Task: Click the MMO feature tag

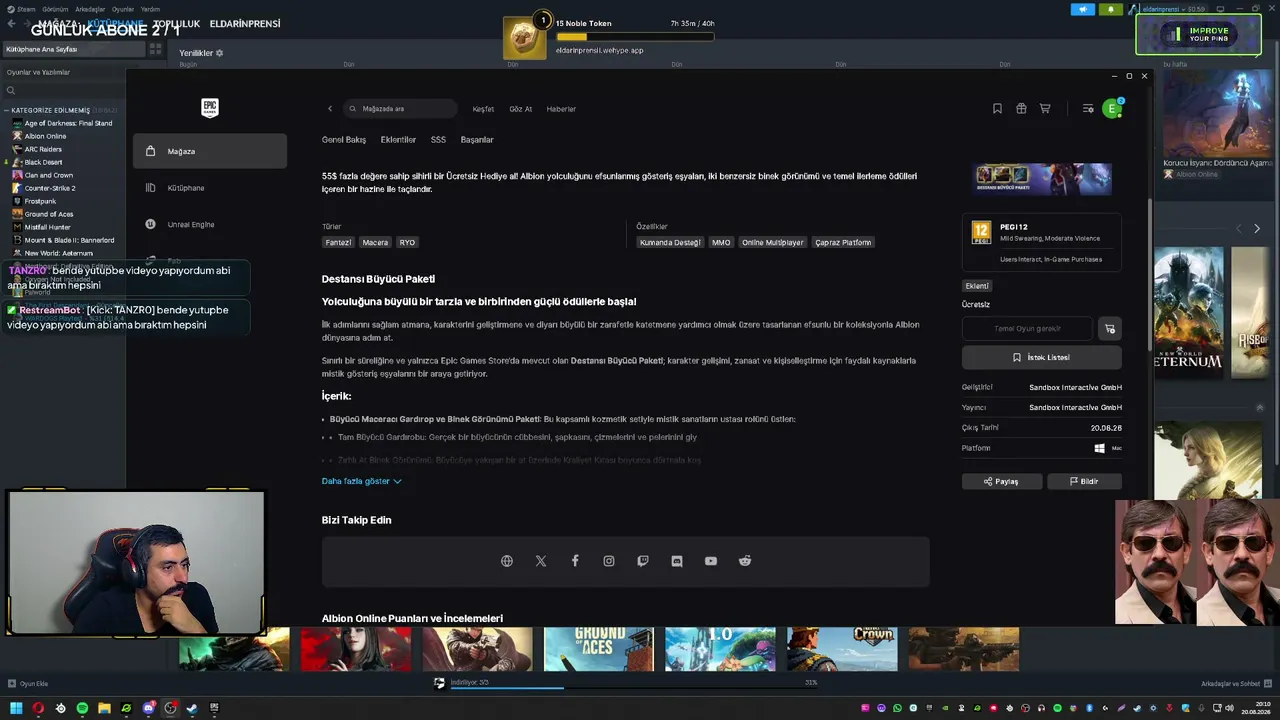Action: [721, 243]
